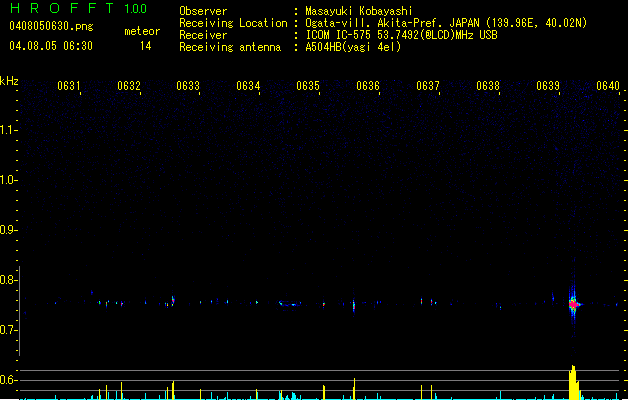Click the 0.8 kHz axis label
This screenshot has height=400, width=629.
coord(8,280)
